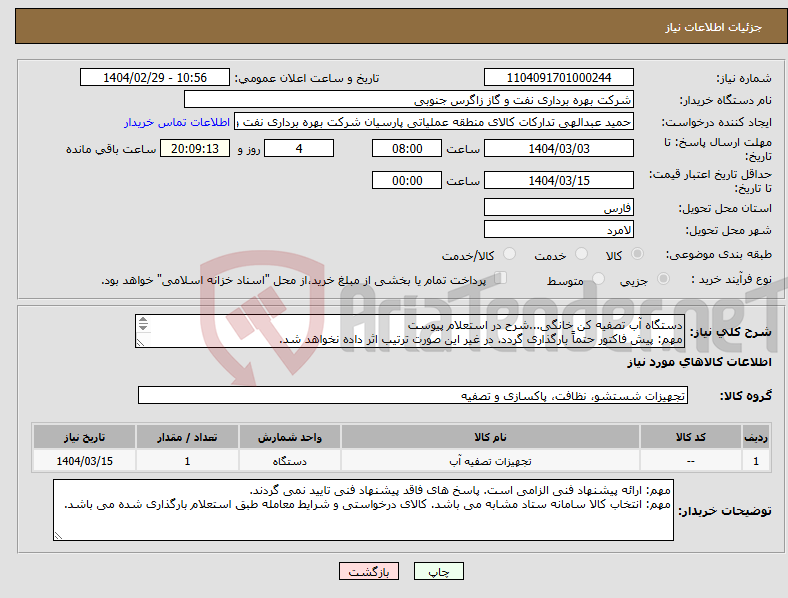
Task: Click the ردیف column header
Action: tap(755, 437)
